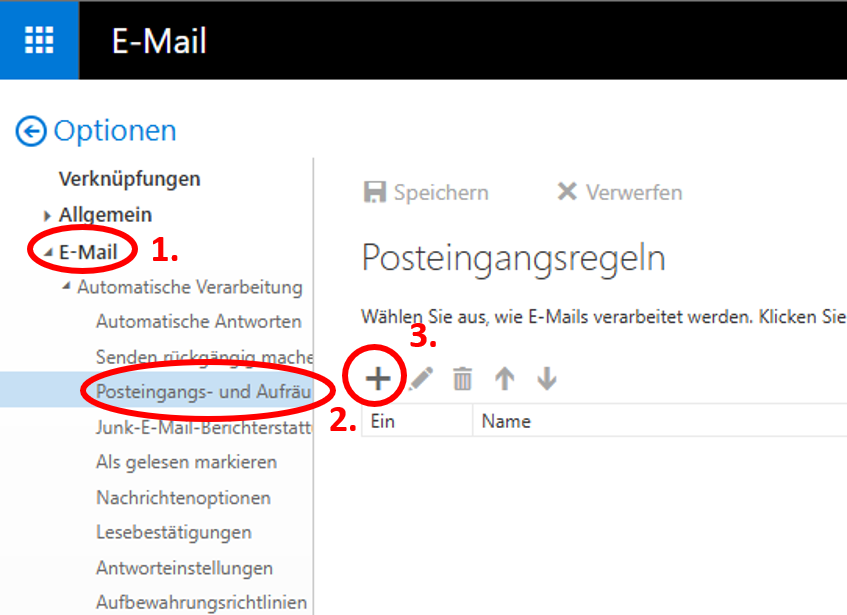The width and height of the screenshot is (847, 615).
Task: Open Antworteinstellungen settings
Action: tap(184, 568)
